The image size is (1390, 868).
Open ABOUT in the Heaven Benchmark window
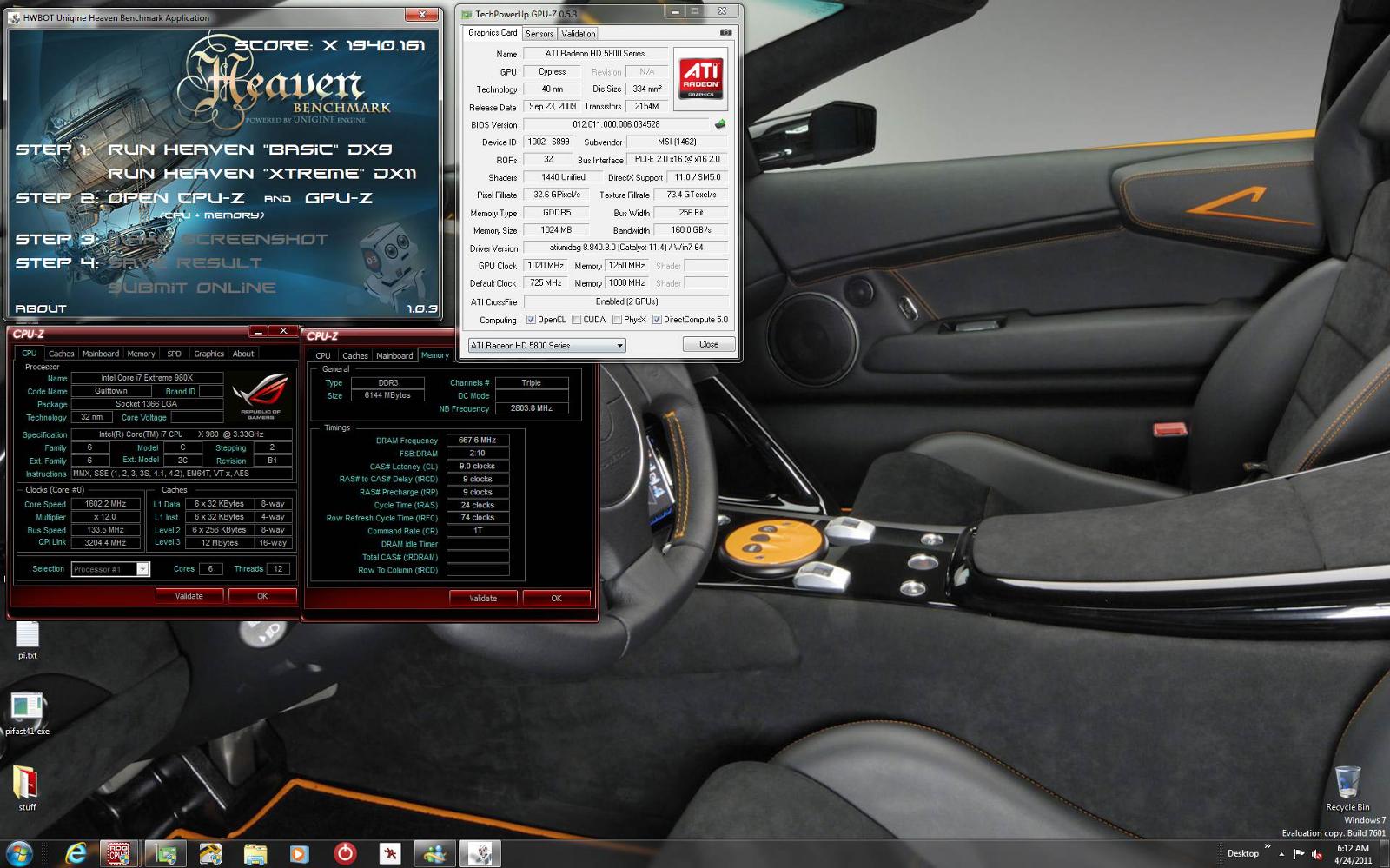(40, 308)
